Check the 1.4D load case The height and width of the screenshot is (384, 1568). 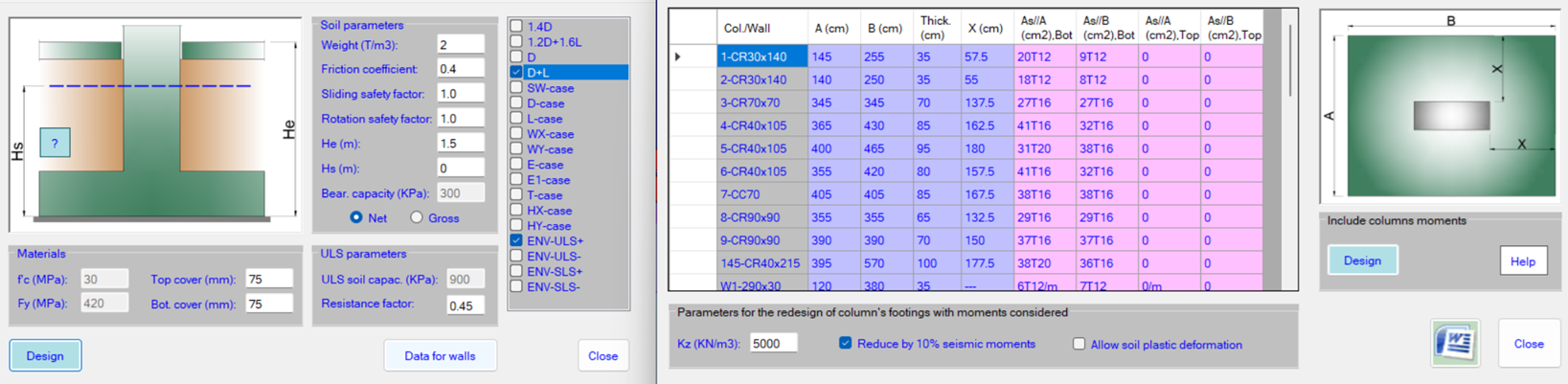516,27
